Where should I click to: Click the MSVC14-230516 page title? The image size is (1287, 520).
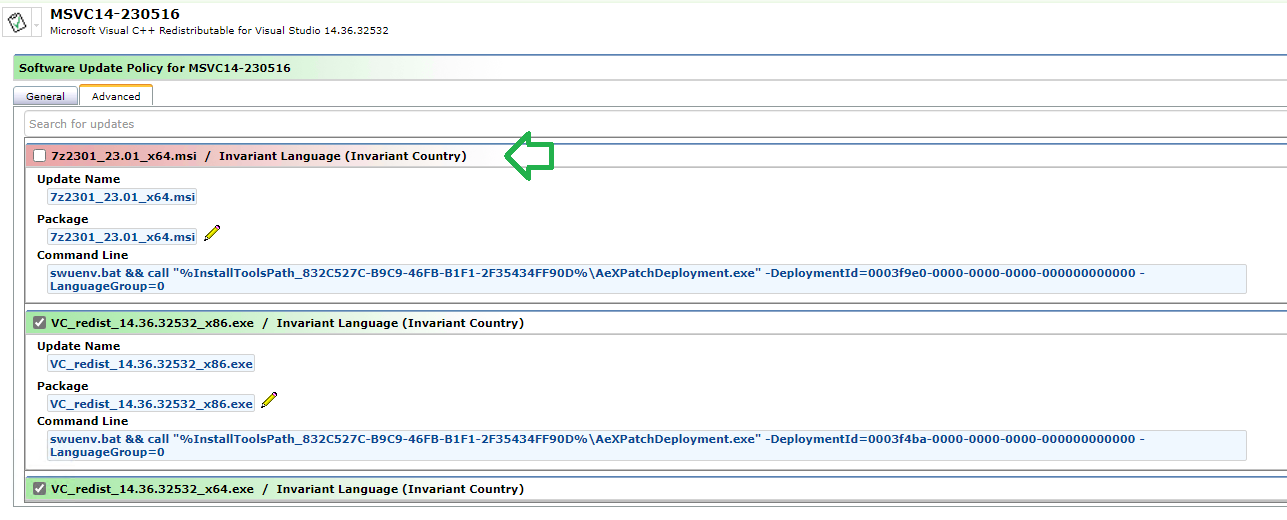115,14
